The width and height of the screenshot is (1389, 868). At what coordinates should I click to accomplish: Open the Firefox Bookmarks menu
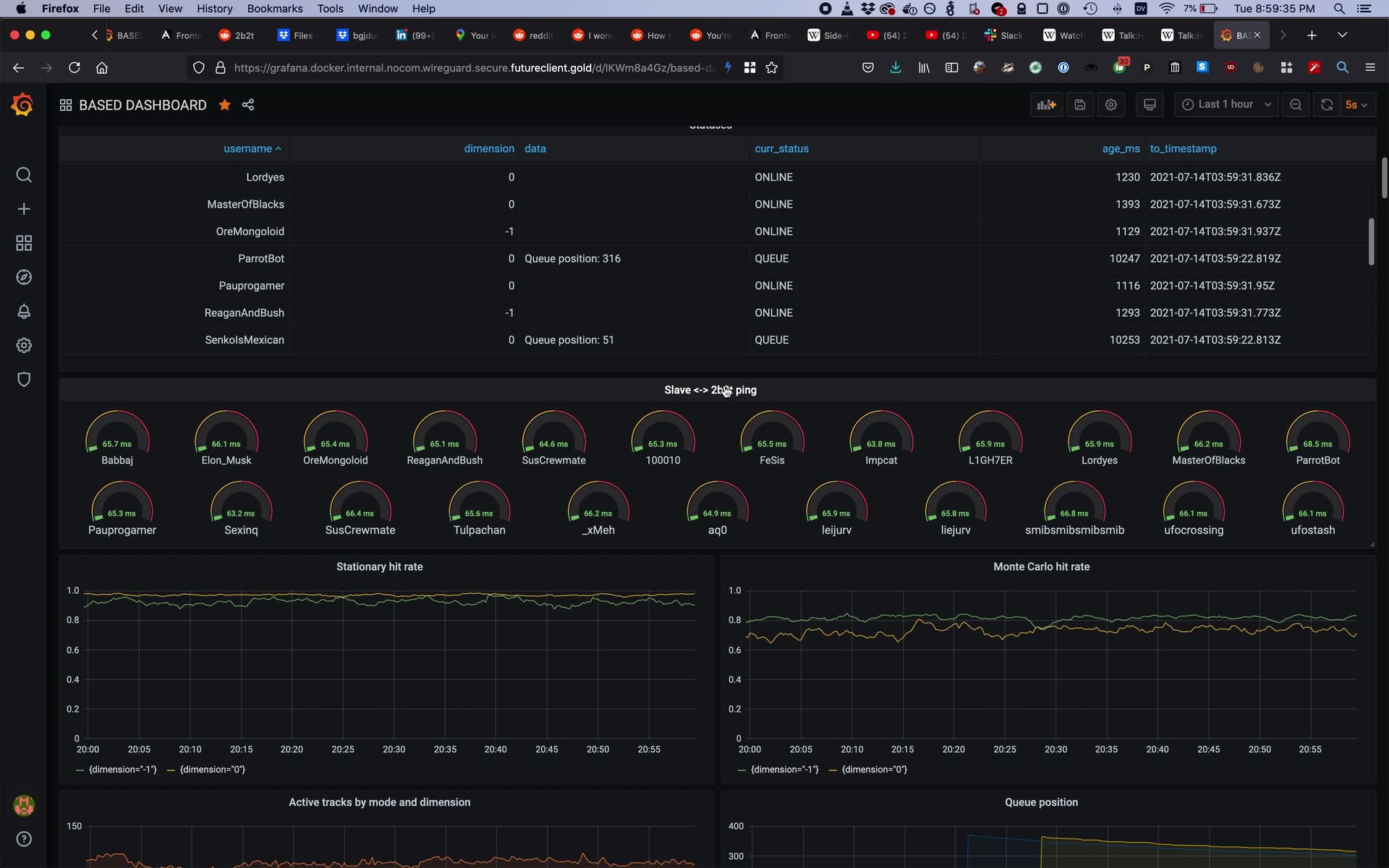tap(275, 9)
